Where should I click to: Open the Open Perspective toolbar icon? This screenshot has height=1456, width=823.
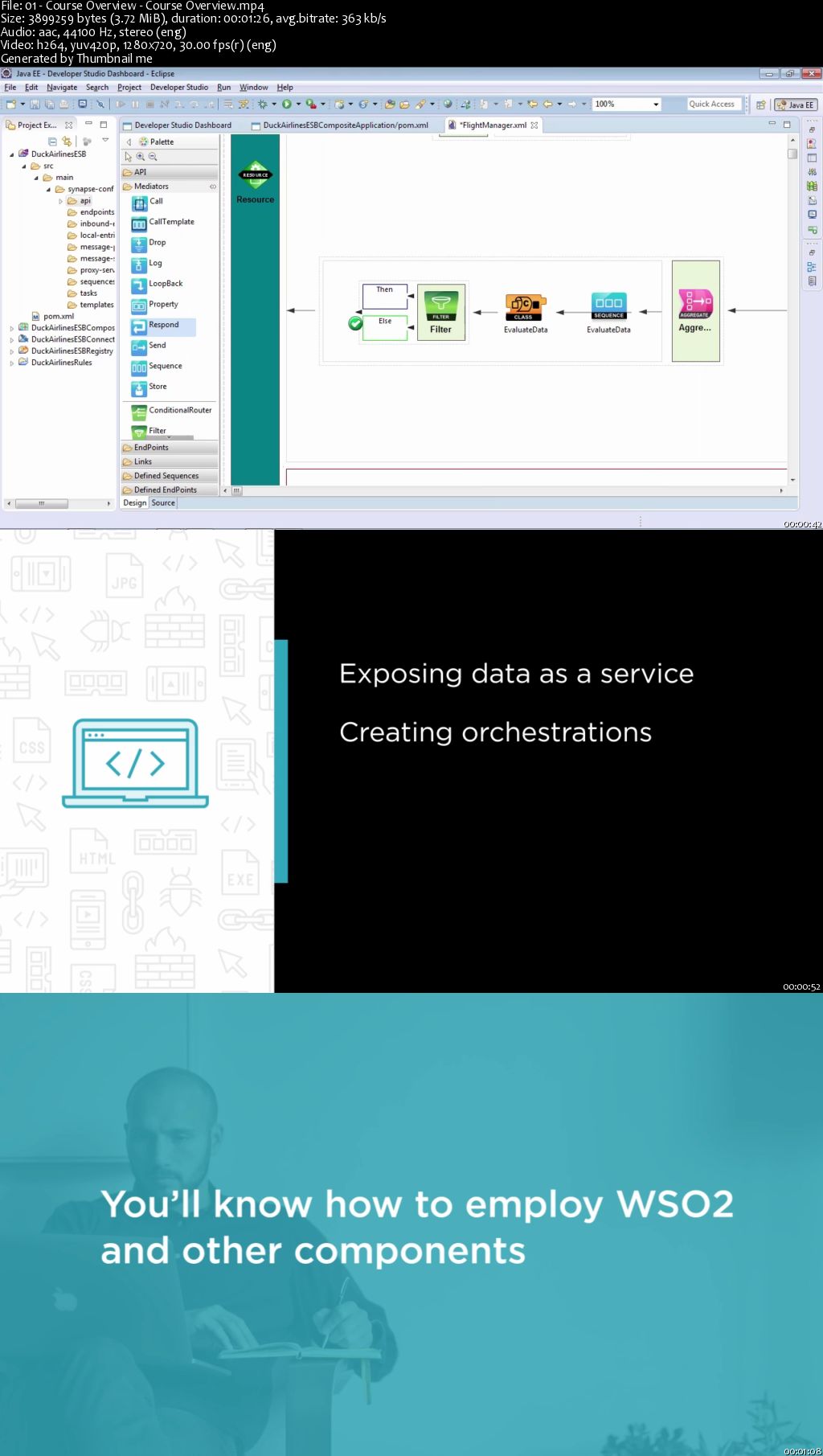point(760,105)
